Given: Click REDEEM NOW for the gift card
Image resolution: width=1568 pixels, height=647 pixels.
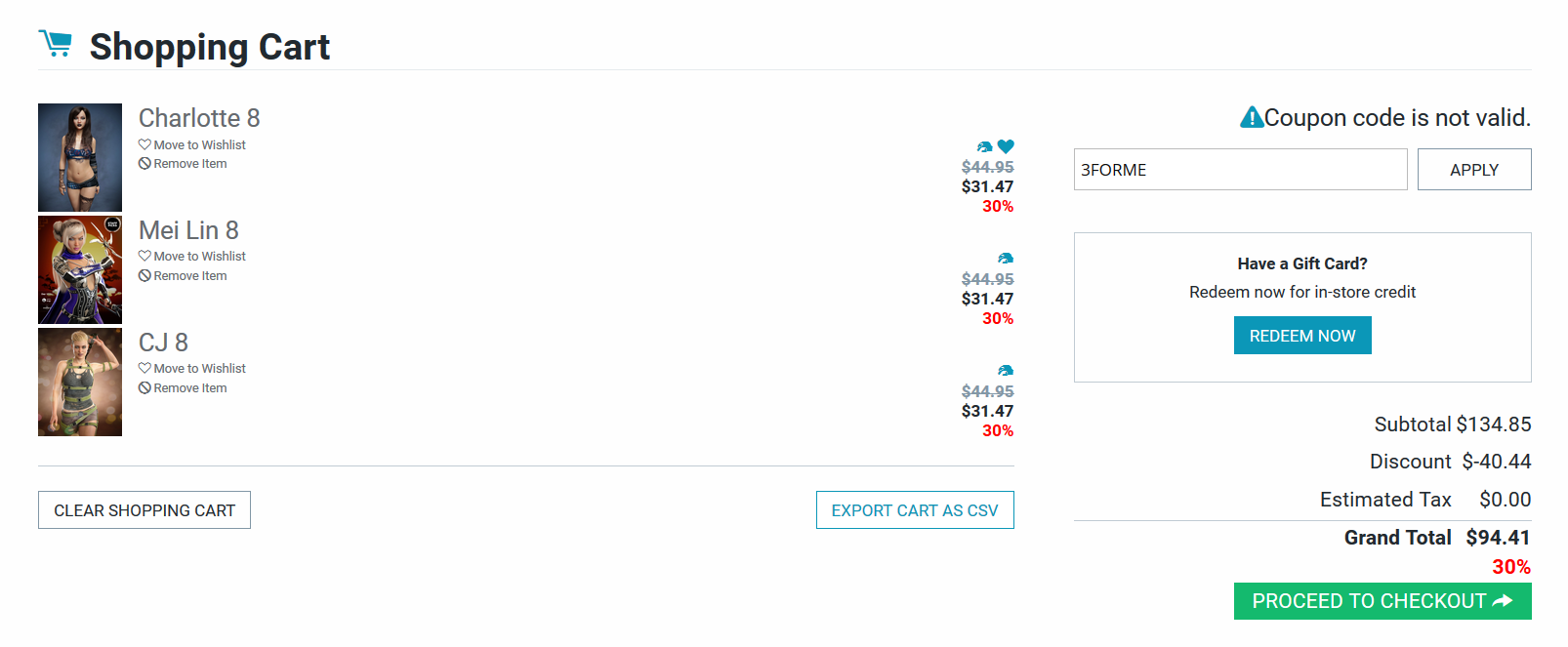Looking at the screenshot, I should point(1302,336).
